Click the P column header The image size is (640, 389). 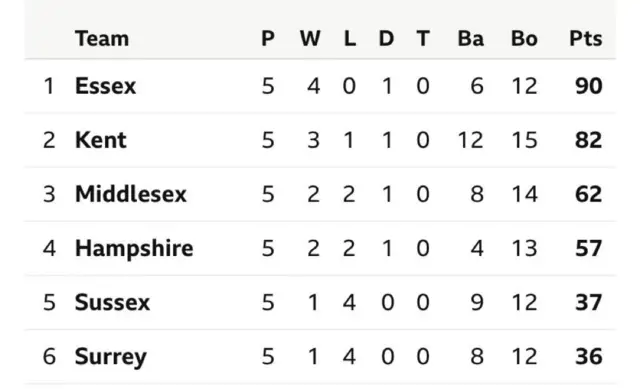coord(268,39)
